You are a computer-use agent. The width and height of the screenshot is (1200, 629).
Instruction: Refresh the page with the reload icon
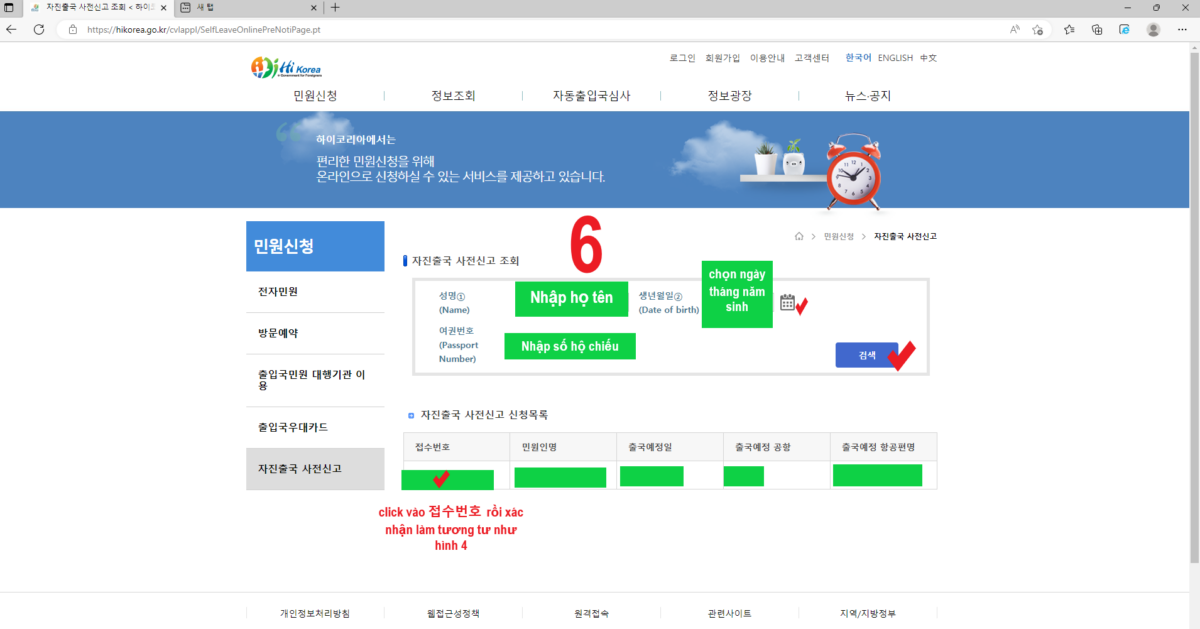pyautogui.click(x=38, y=30)
